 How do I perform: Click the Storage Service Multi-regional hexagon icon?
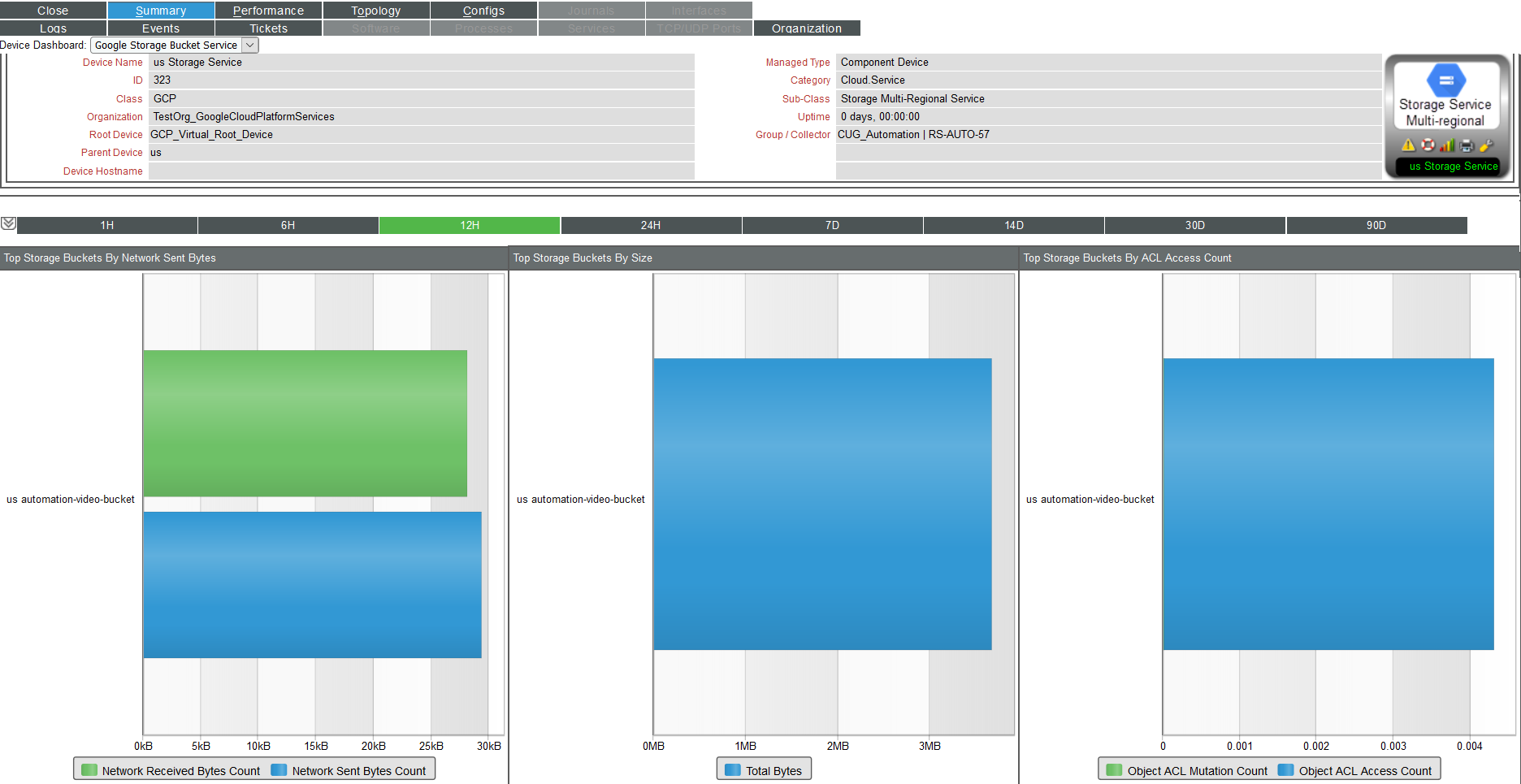[x=1447, y=80]
